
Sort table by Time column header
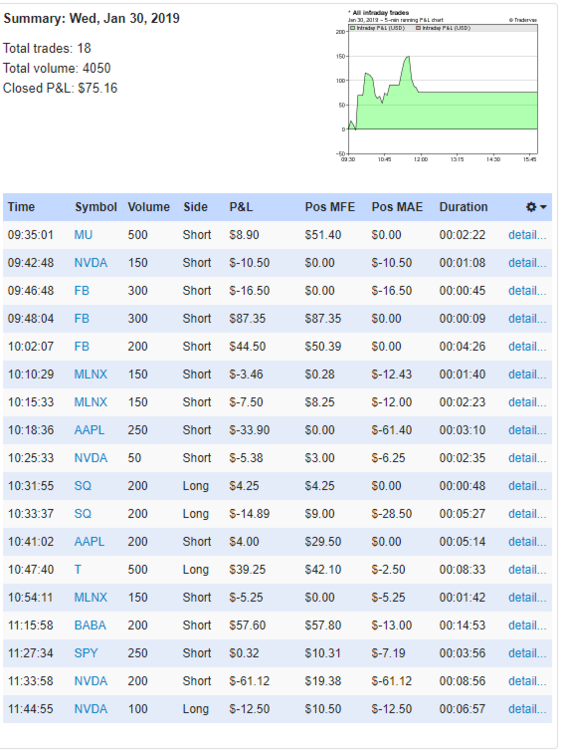click(x=21, y=207)
